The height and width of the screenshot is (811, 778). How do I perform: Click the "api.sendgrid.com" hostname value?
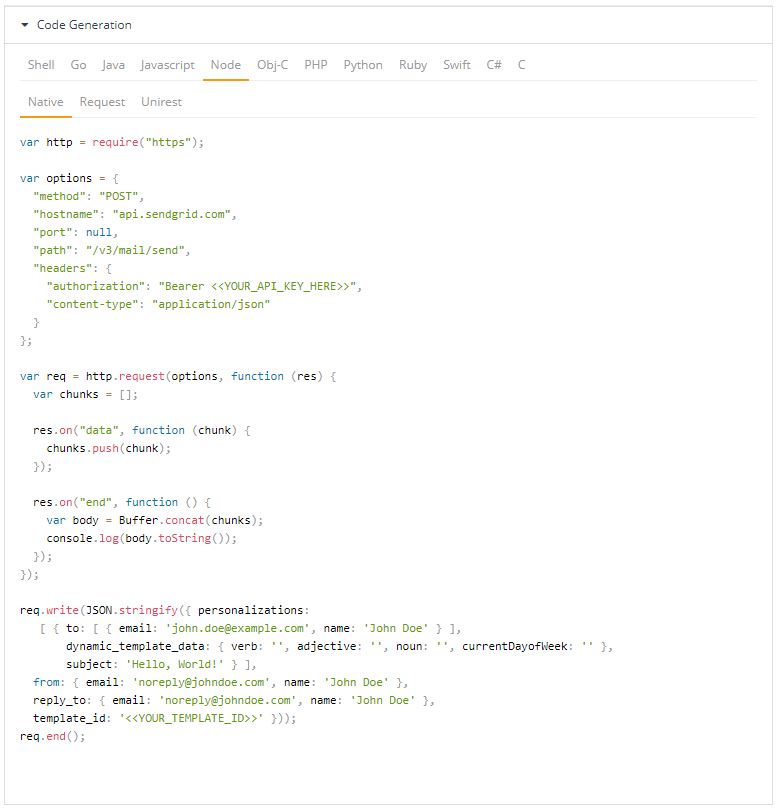[171, 214]
